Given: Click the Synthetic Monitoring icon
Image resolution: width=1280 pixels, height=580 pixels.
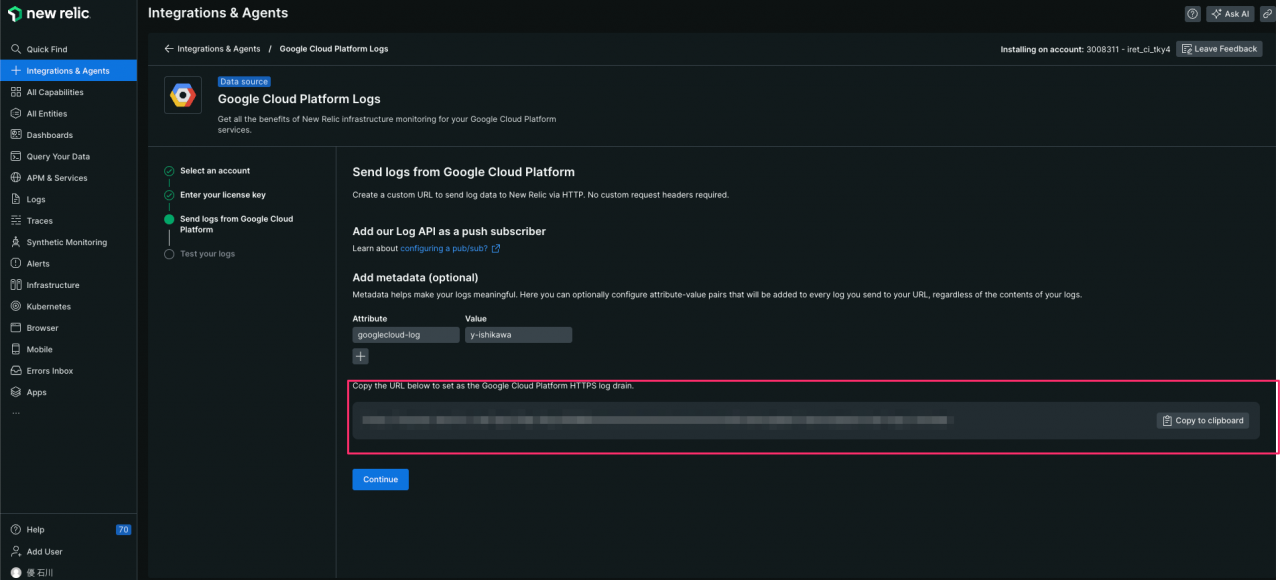Looking at the screenshot, I should pyautogui.click(x=16, y=242).
